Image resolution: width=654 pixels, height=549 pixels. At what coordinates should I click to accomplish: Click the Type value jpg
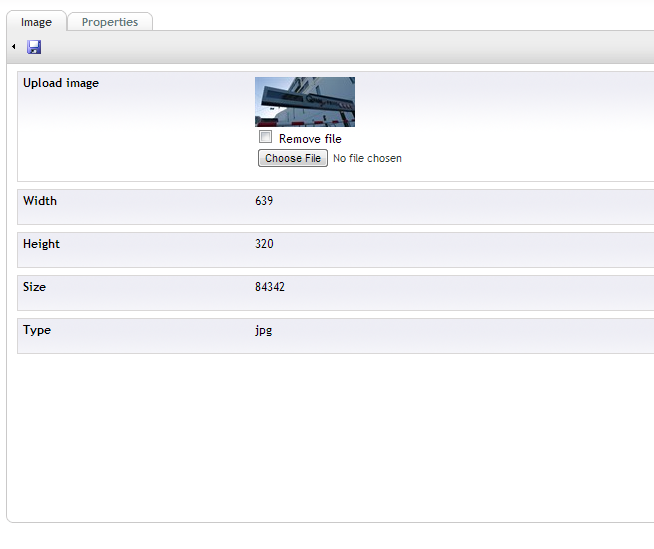(x=264, y=330)
